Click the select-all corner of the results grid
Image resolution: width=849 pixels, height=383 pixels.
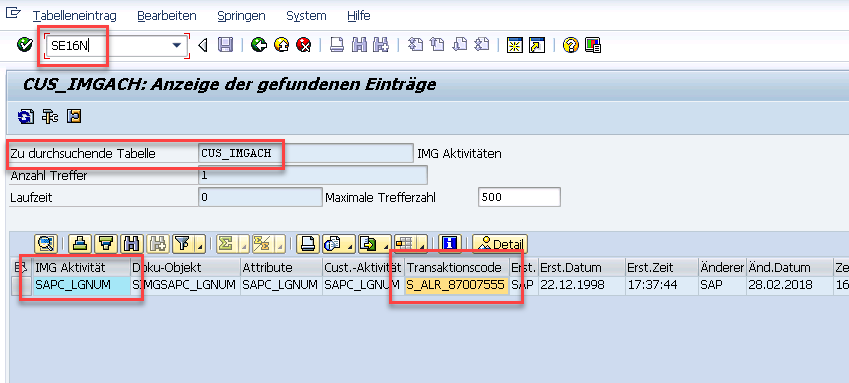tap(21, 267)
